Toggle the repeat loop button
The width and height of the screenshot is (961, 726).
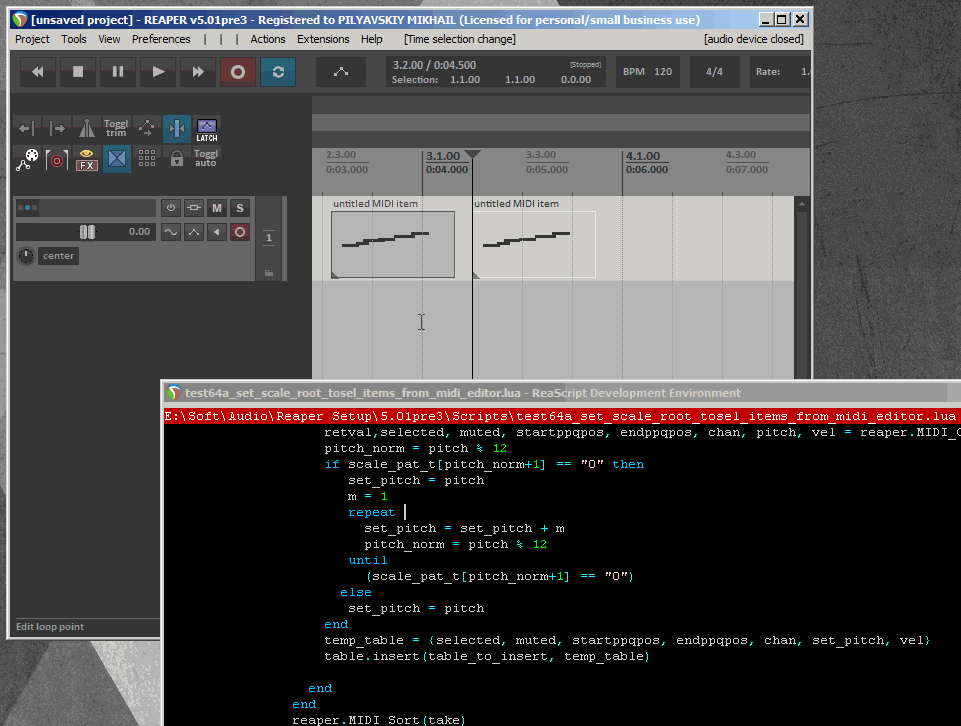pyautogui.click(x=278, y=72)
